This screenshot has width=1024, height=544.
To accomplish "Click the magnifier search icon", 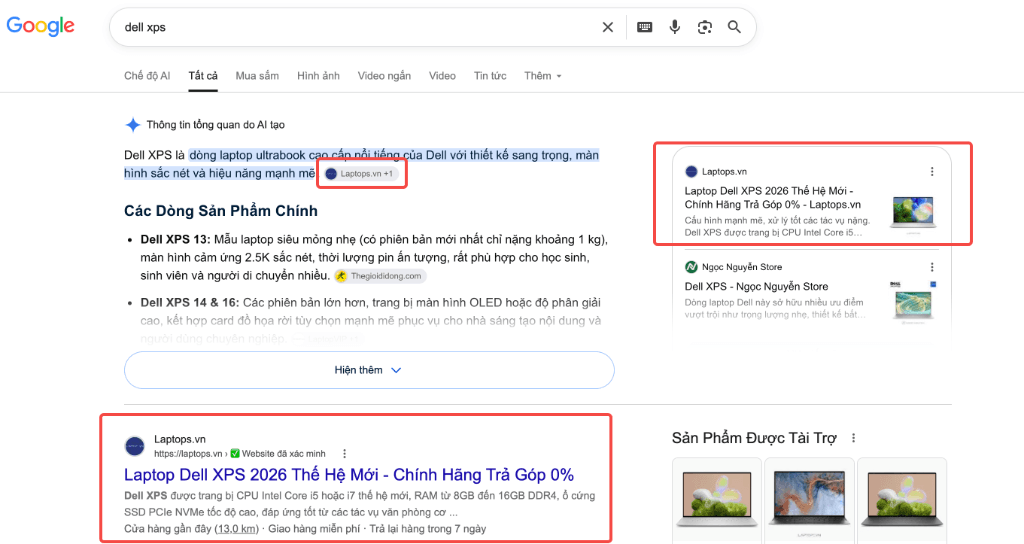I will coord(734,27).
